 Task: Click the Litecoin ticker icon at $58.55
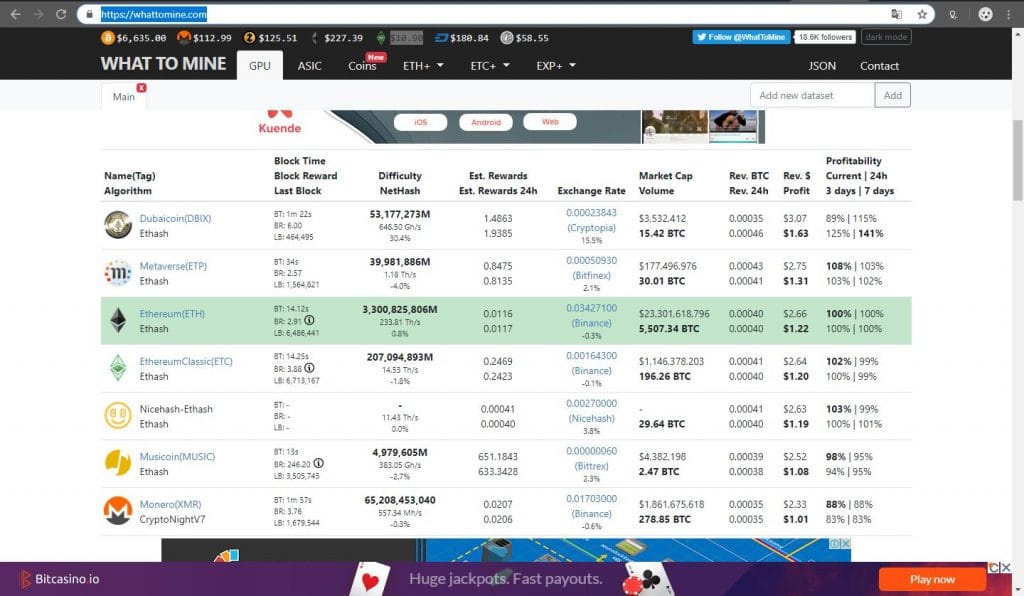(507, 38)
